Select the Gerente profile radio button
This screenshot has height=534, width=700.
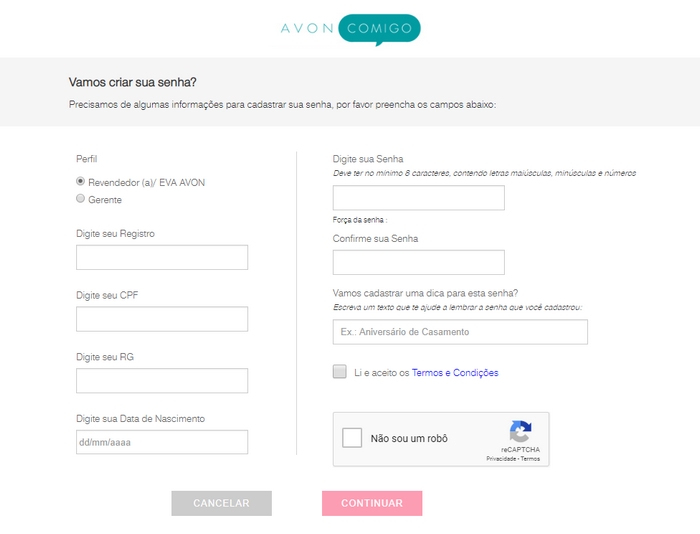tap(80, 198)
